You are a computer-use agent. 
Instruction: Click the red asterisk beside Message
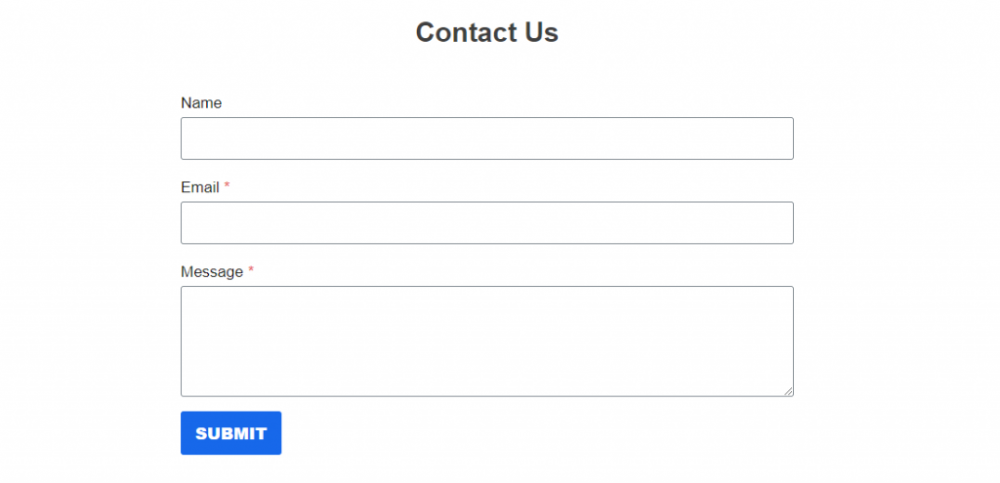251,271
